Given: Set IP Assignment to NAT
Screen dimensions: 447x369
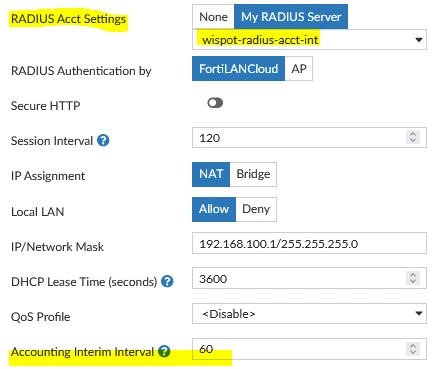Looking at the screenshot, I should 211,174.
